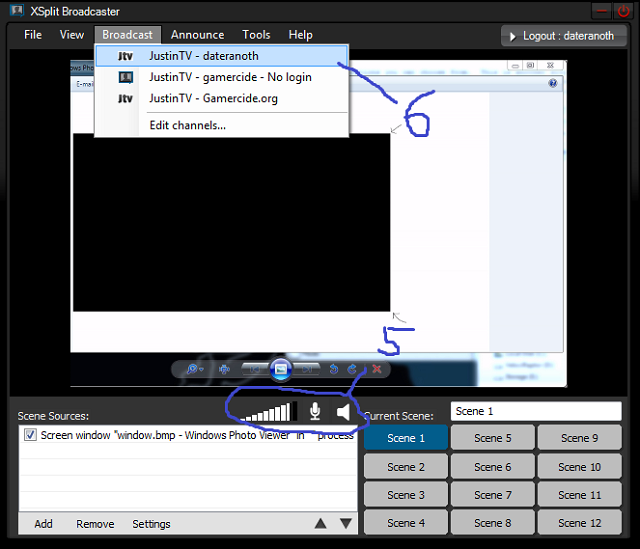Click rotate clockwise icon in Photo Viewer
The height and width of the screenshot is (549, 640).
click(x=352, y=369)
